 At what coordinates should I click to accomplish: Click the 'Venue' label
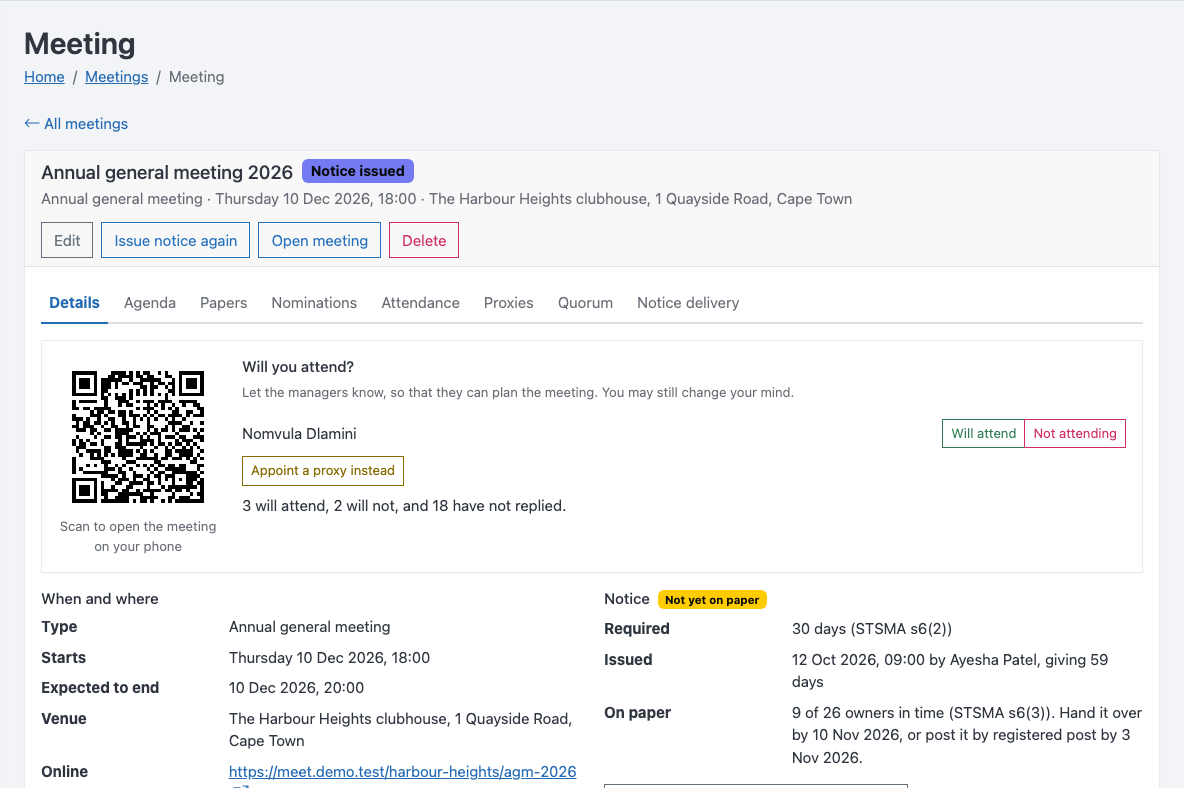63,719
